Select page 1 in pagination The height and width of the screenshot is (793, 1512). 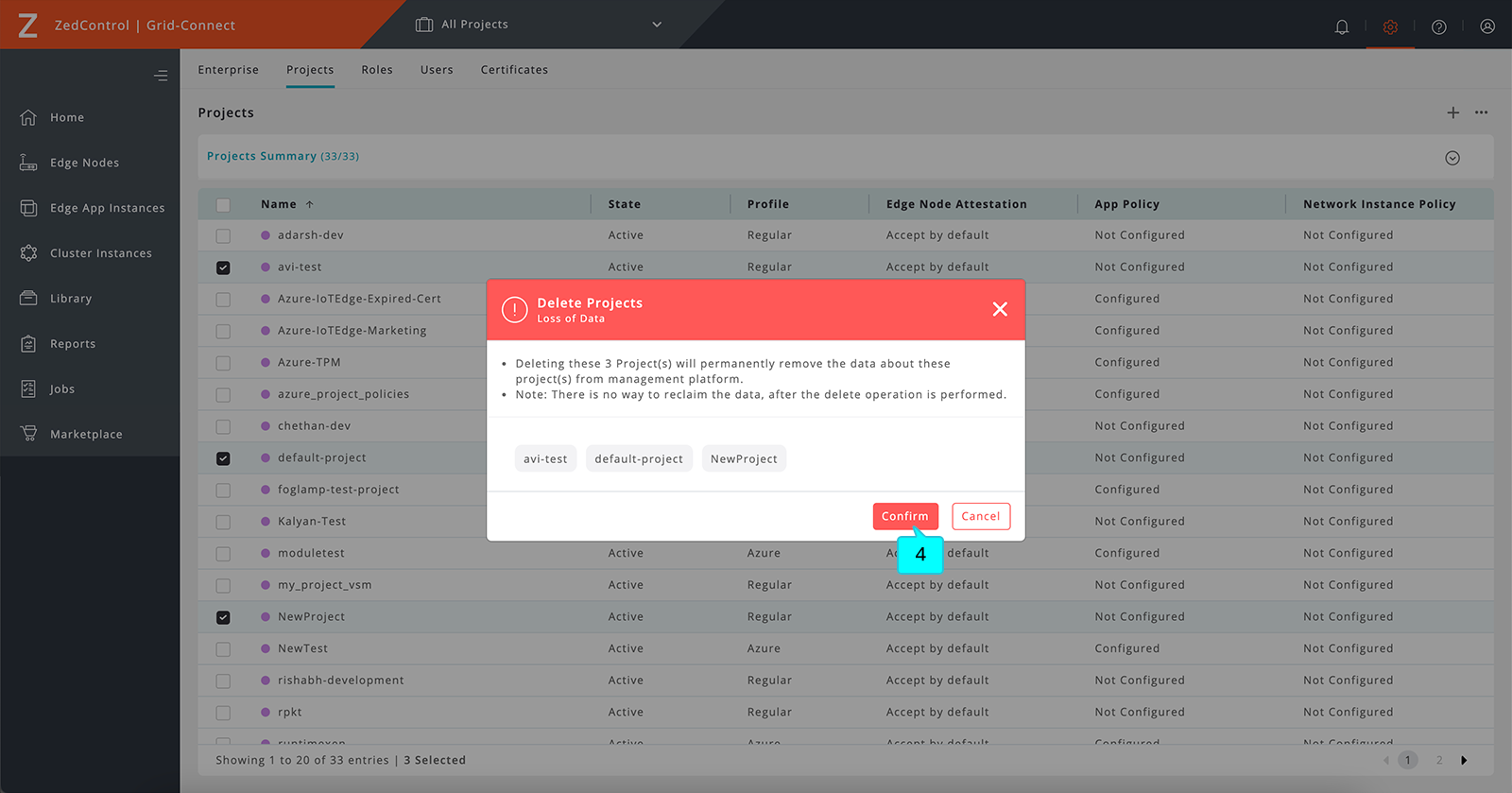(x=1408, y=760)
